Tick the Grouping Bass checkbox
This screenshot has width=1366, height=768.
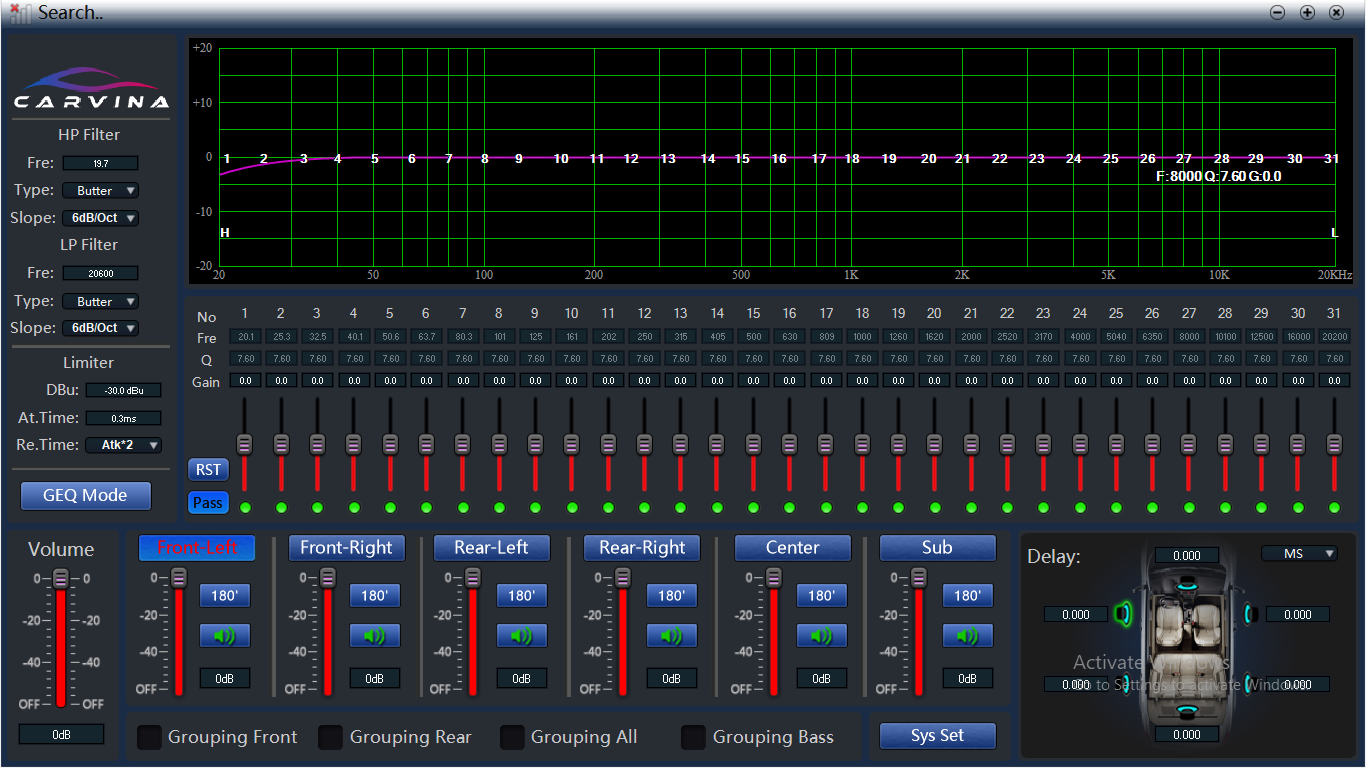click(693, 737)
